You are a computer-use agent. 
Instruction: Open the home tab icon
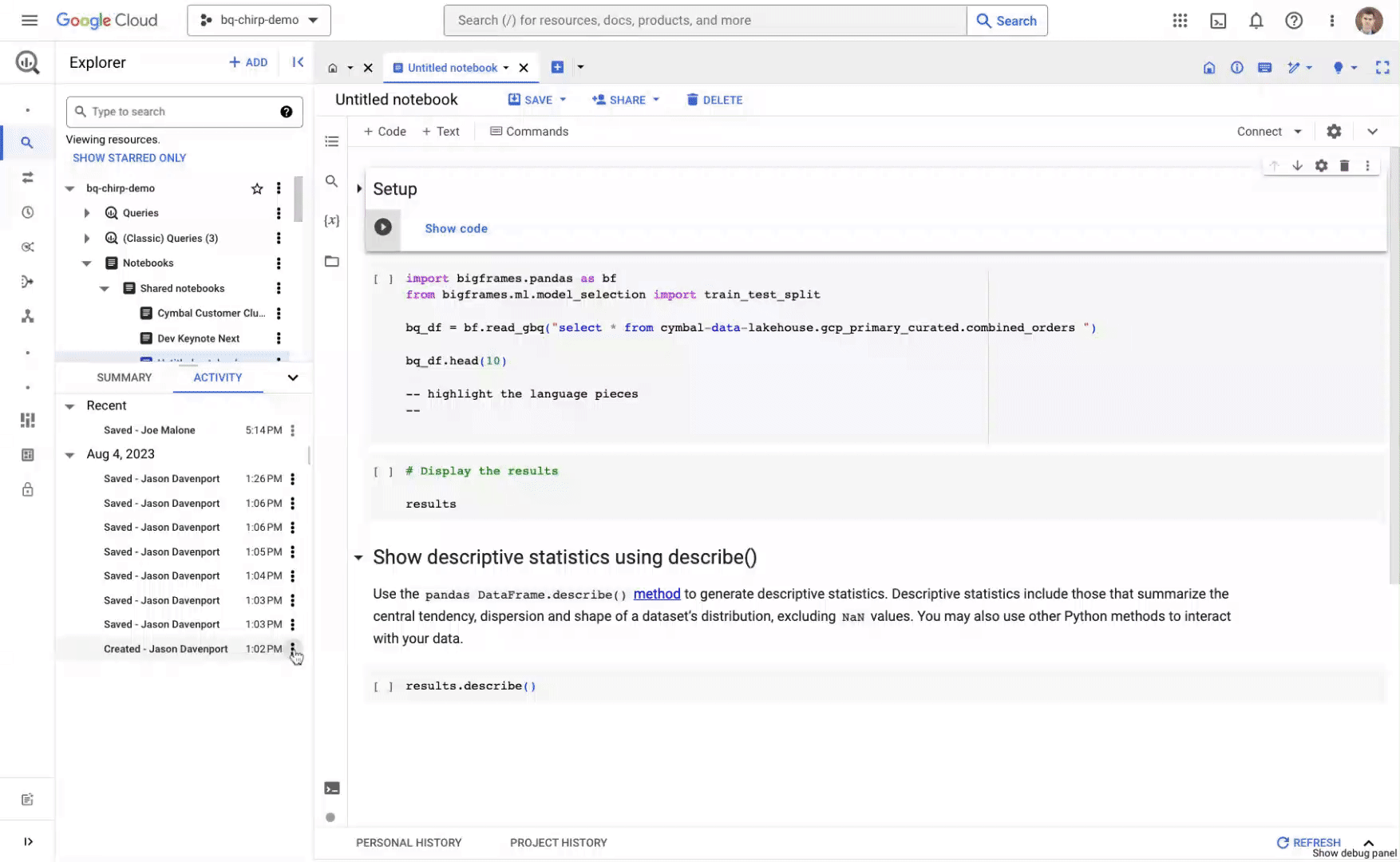point(332,68)
